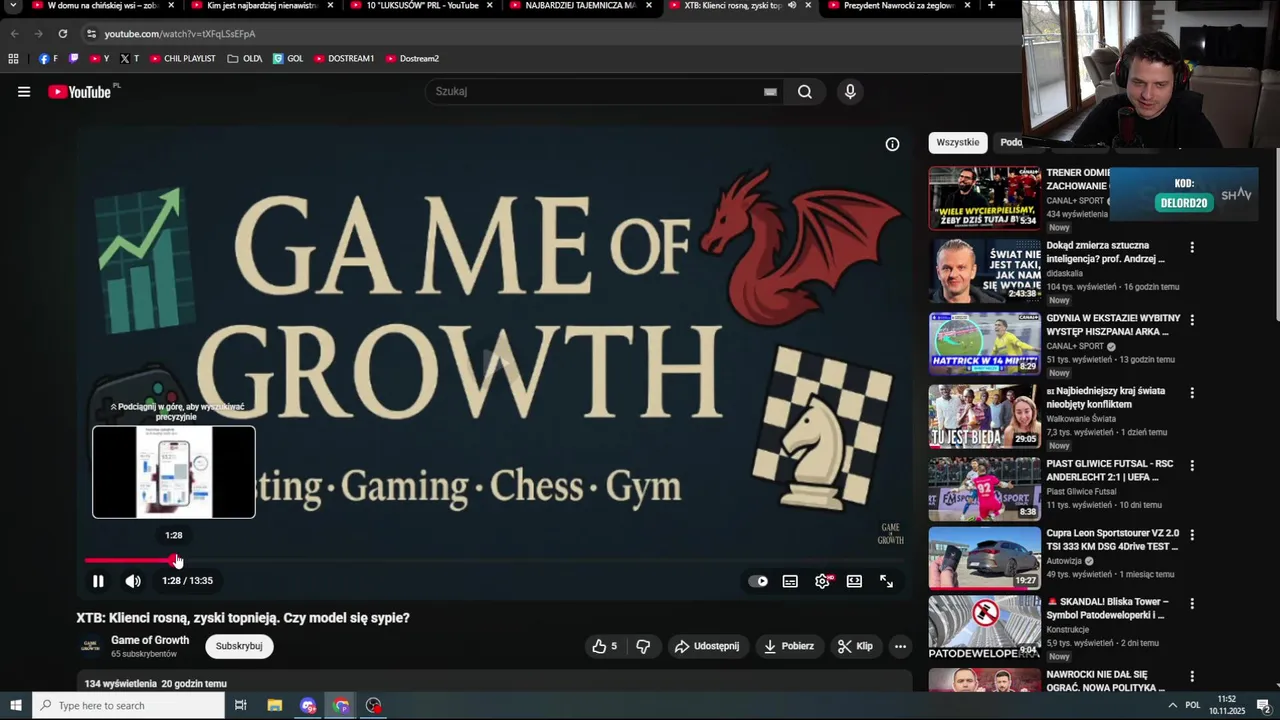Switch to theater mode
Viewport: 1280px width, 720px height.
point(854,581)
